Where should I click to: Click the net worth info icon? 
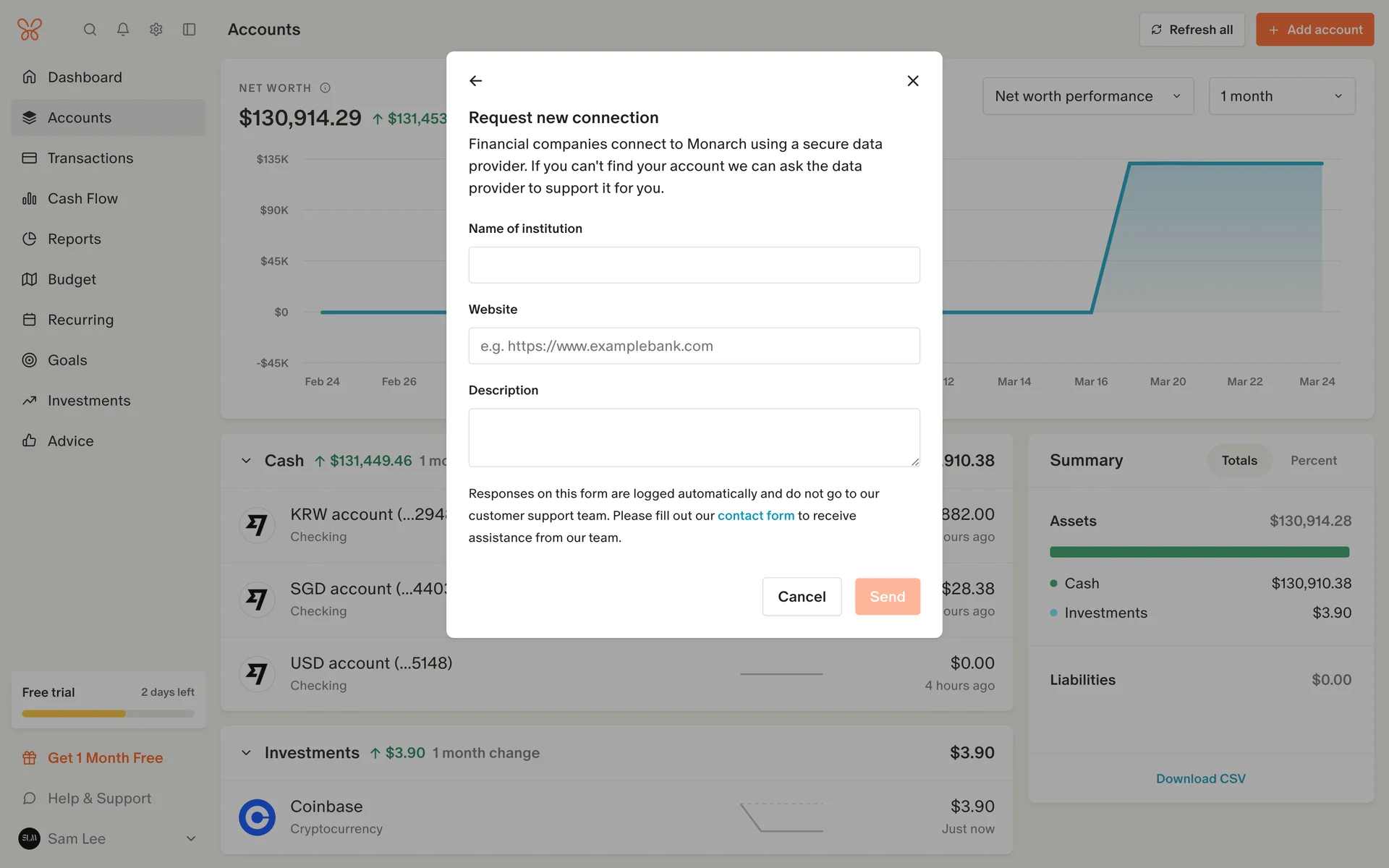[x=326, y=88]
